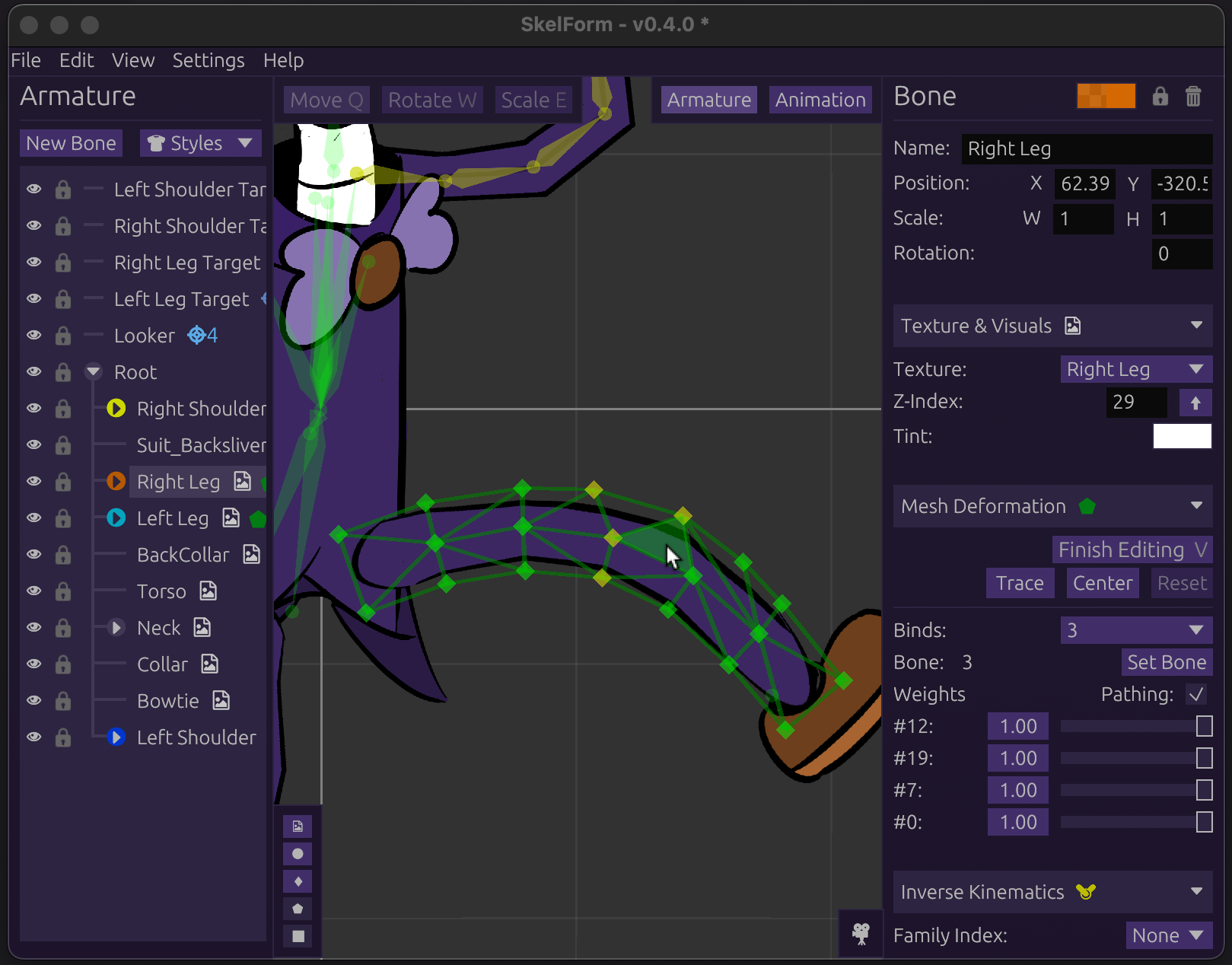The height and width of the screenshot is (965, 1232).
Task: Click the weight slider for vertex #12
Action: (1136, 726)
